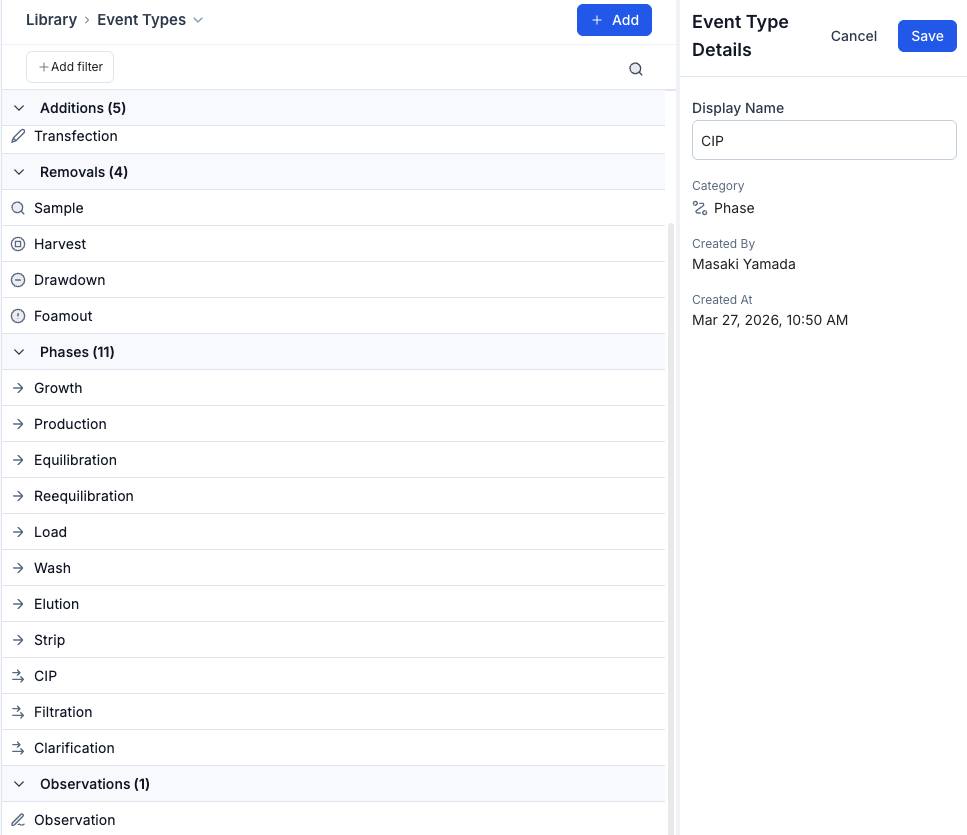
Task: Click the Phase category icon in details
Action: (700, 208)
